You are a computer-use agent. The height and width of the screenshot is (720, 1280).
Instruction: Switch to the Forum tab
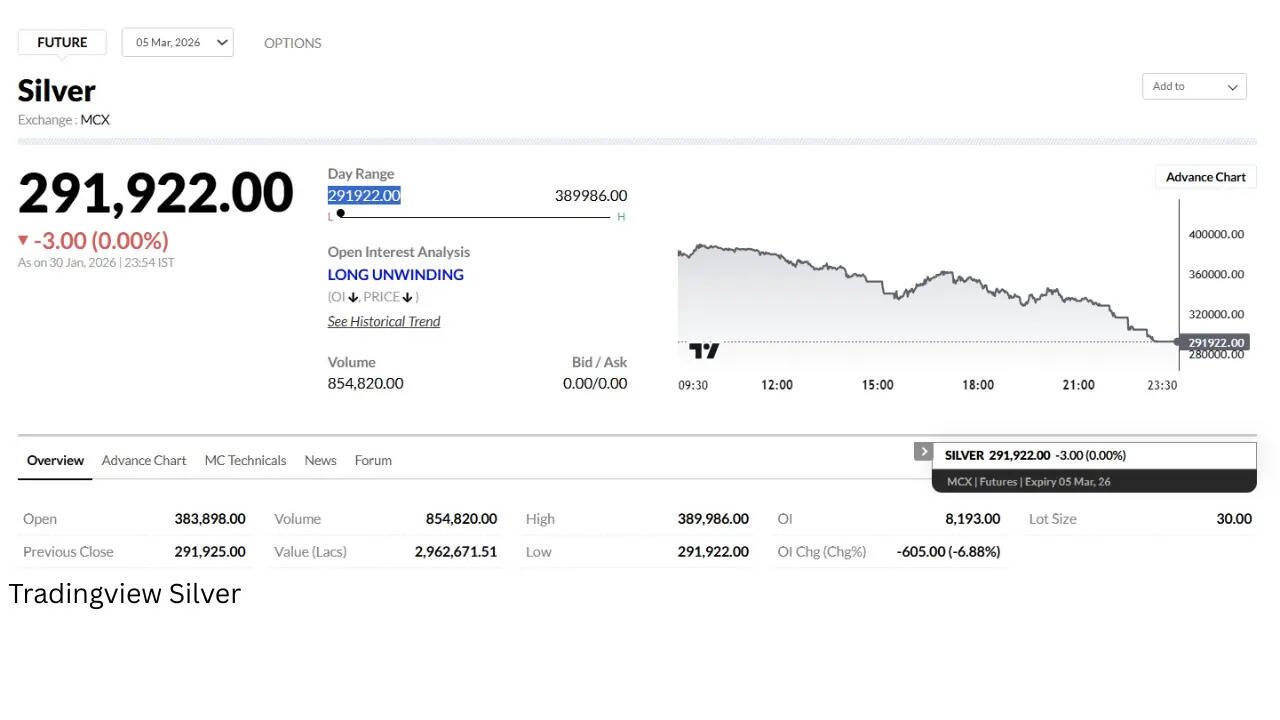tap(373, 460)
